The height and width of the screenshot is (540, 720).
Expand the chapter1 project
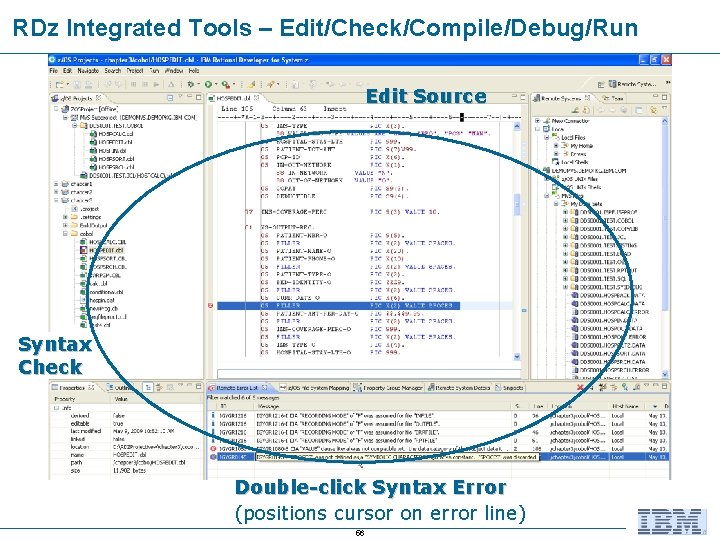click(x=57, y=184)
